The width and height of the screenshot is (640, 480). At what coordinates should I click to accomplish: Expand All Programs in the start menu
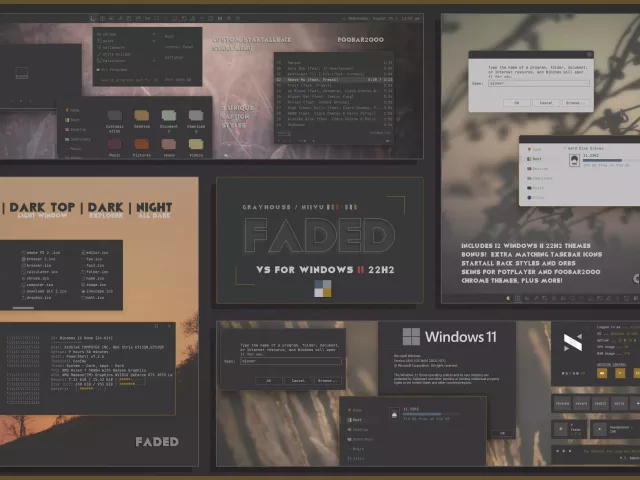(112, 70)
